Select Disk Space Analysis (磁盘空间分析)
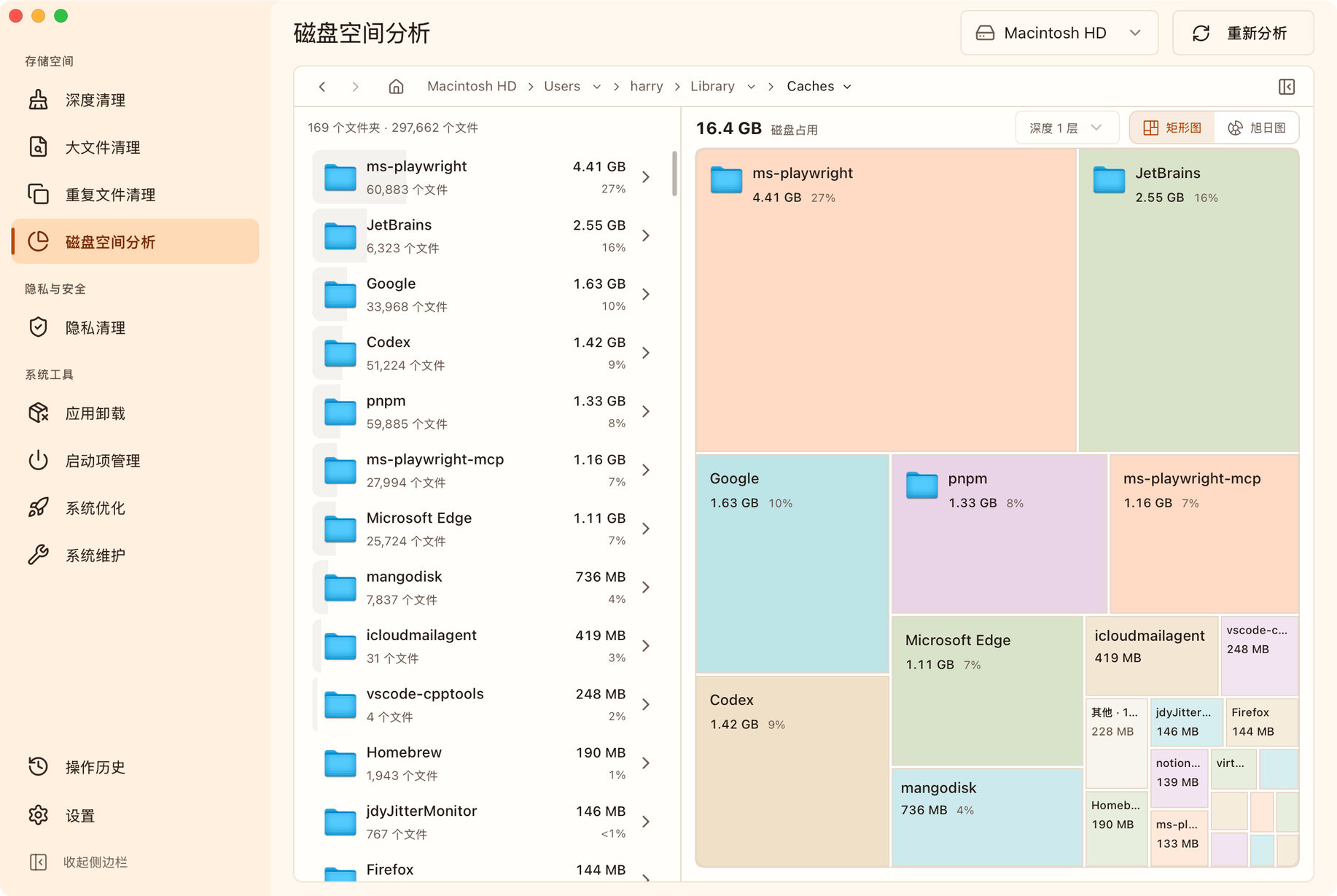1337x896 pixels. click(135, 241)
